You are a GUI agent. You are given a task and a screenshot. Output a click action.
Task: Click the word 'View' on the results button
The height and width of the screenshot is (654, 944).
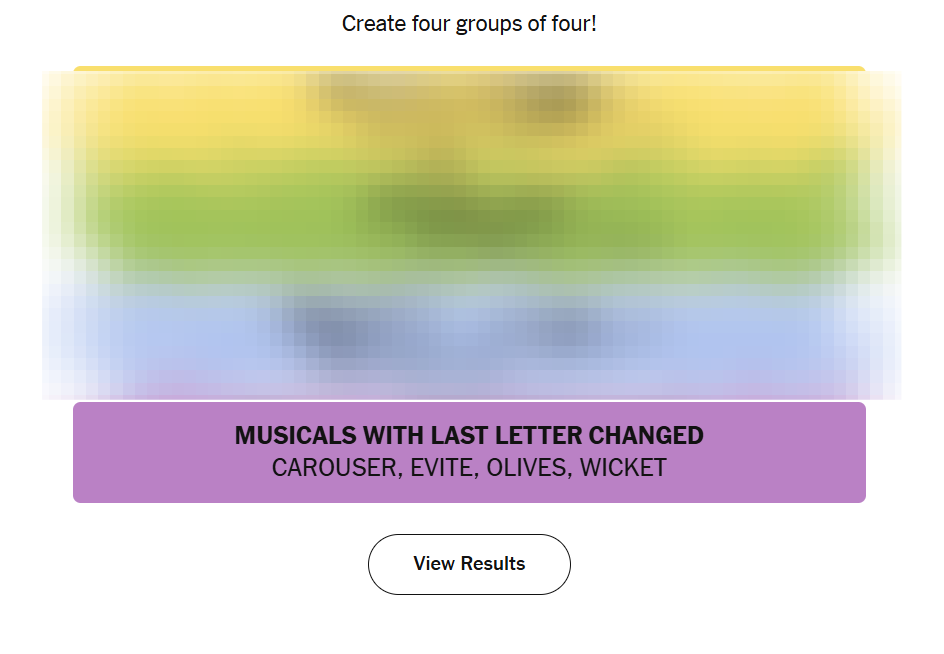pyautogui.click(x=434, y=564)
